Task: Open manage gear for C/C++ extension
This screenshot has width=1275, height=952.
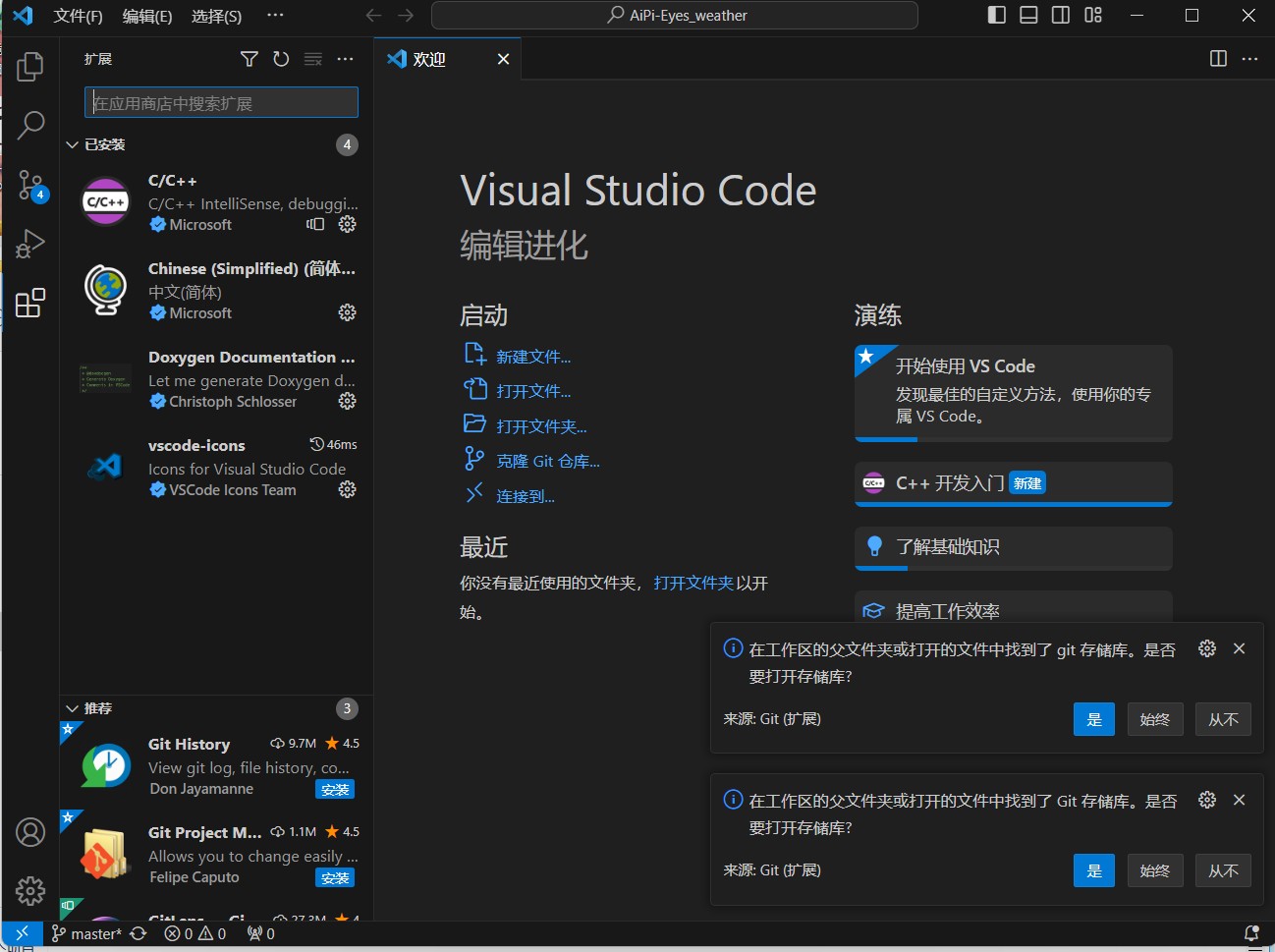Action: click(x=347, y=224)
